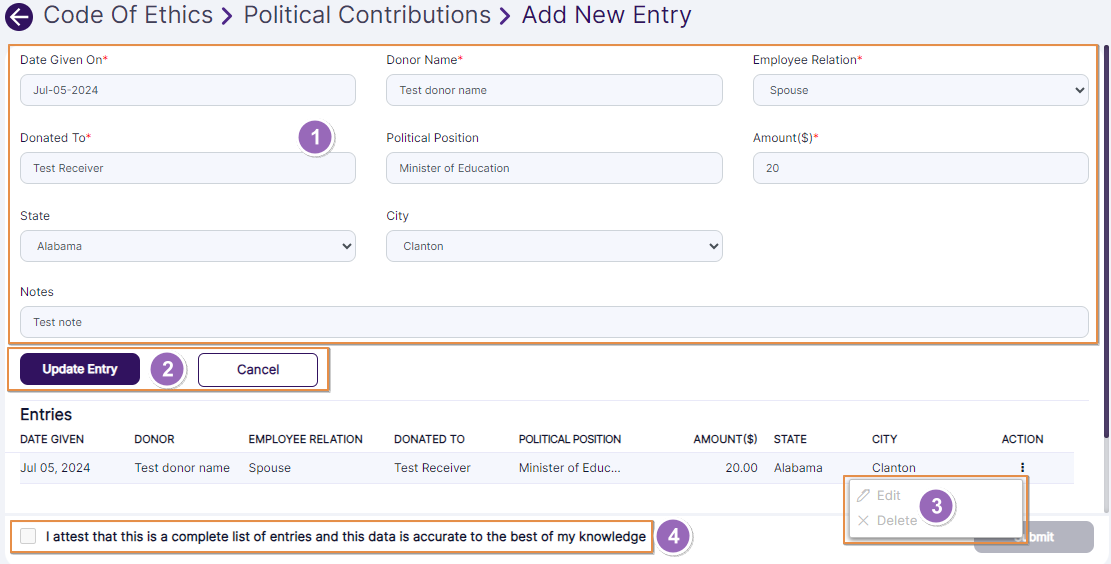
Task: Open the City dropdown
Action: pos(554,246)
